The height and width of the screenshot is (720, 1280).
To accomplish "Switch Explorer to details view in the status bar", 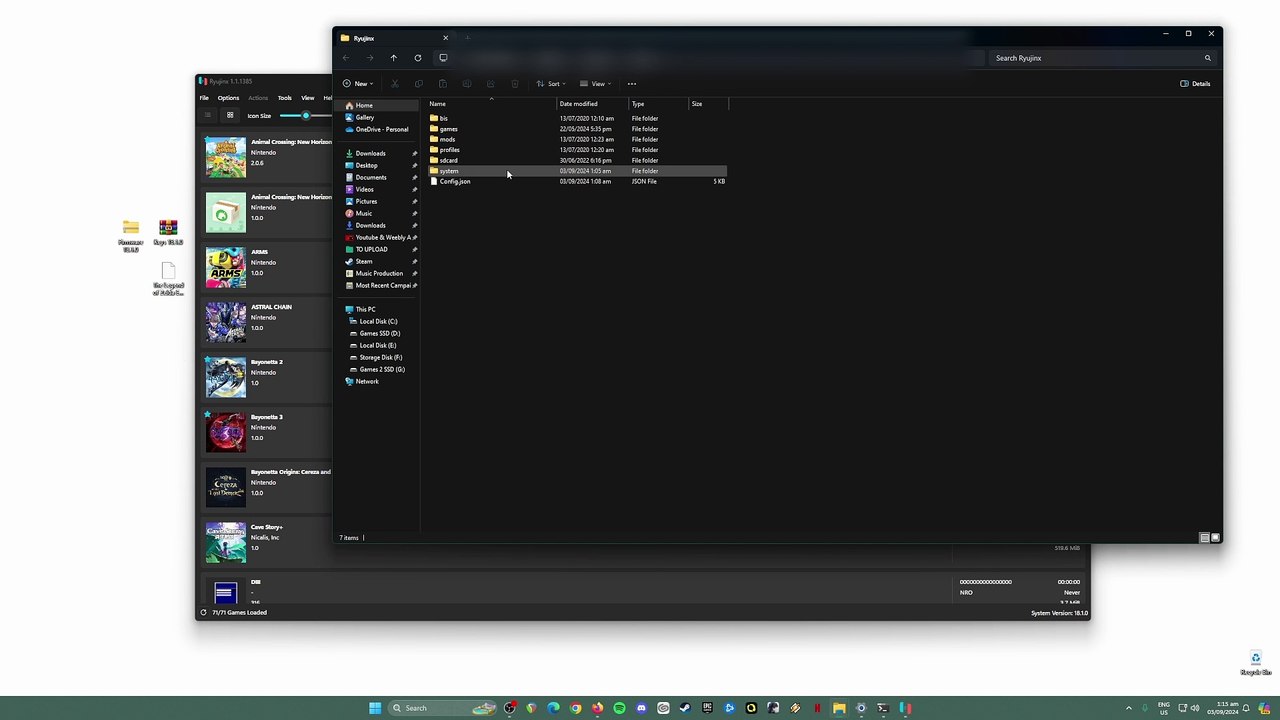I will click(x=1205, y=538).
